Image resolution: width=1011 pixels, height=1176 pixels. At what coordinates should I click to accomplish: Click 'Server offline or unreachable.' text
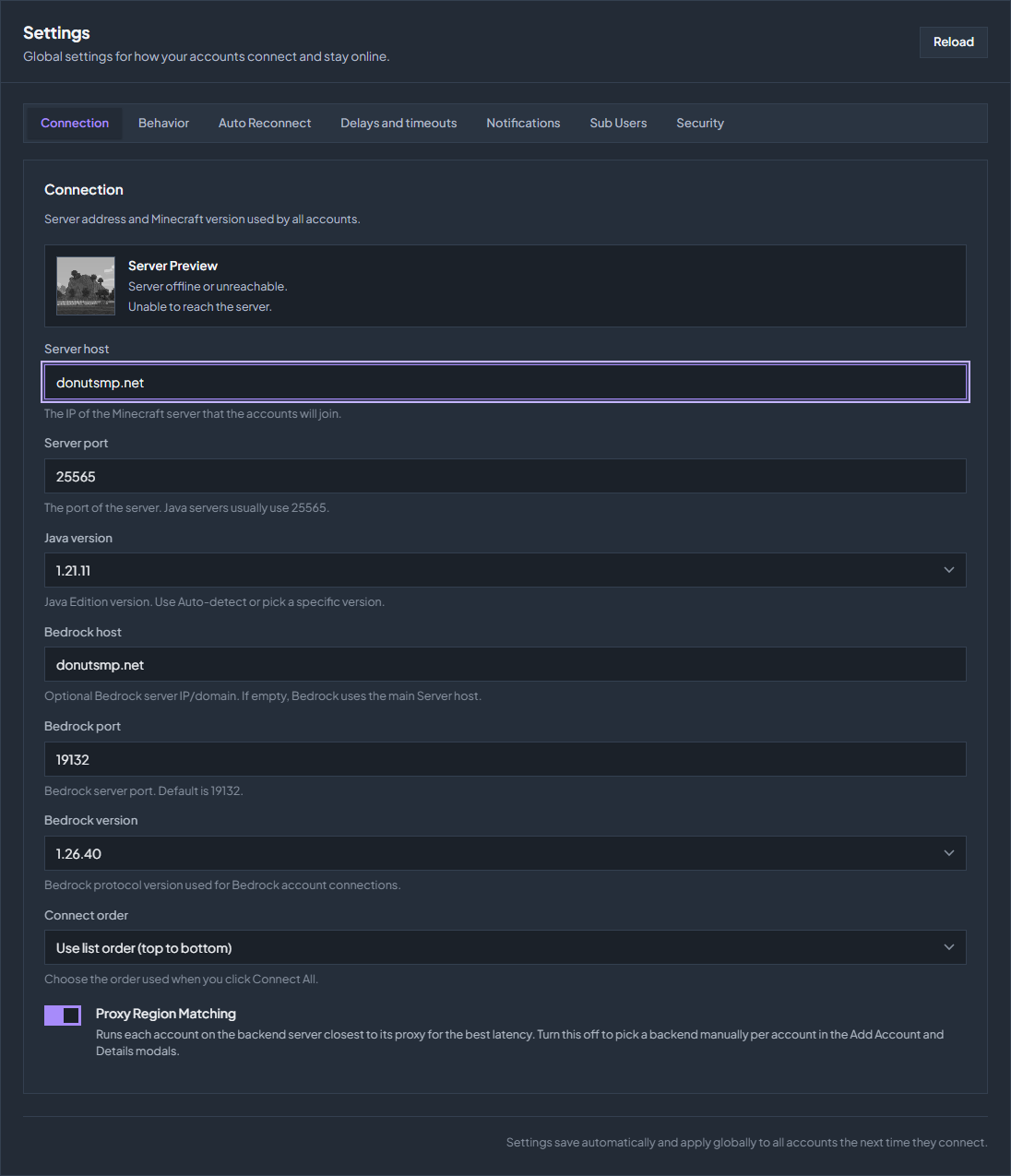(x=208, y=287)
